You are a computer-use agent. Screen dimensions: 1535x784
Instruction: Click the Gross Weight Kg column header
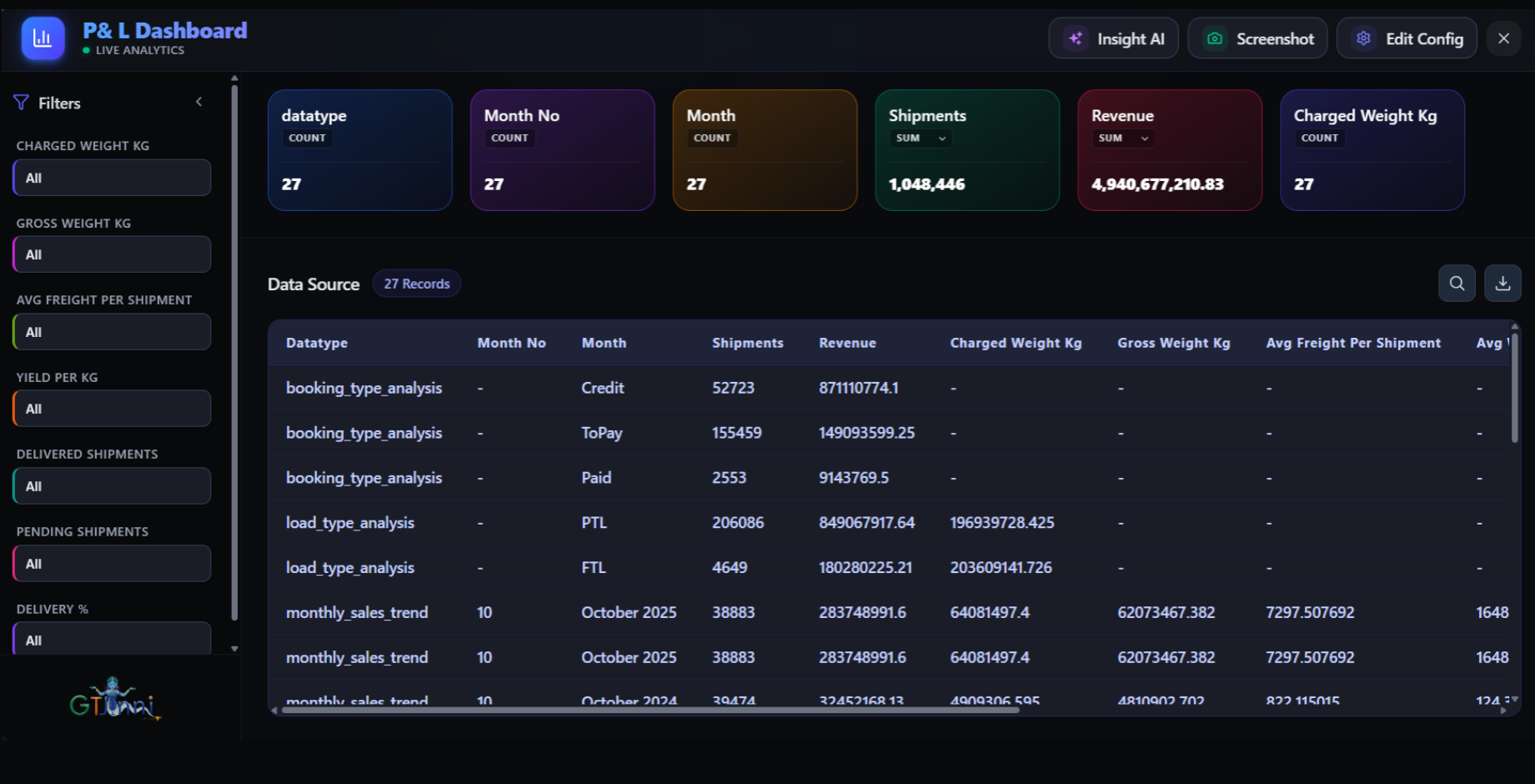[1174, 343]
